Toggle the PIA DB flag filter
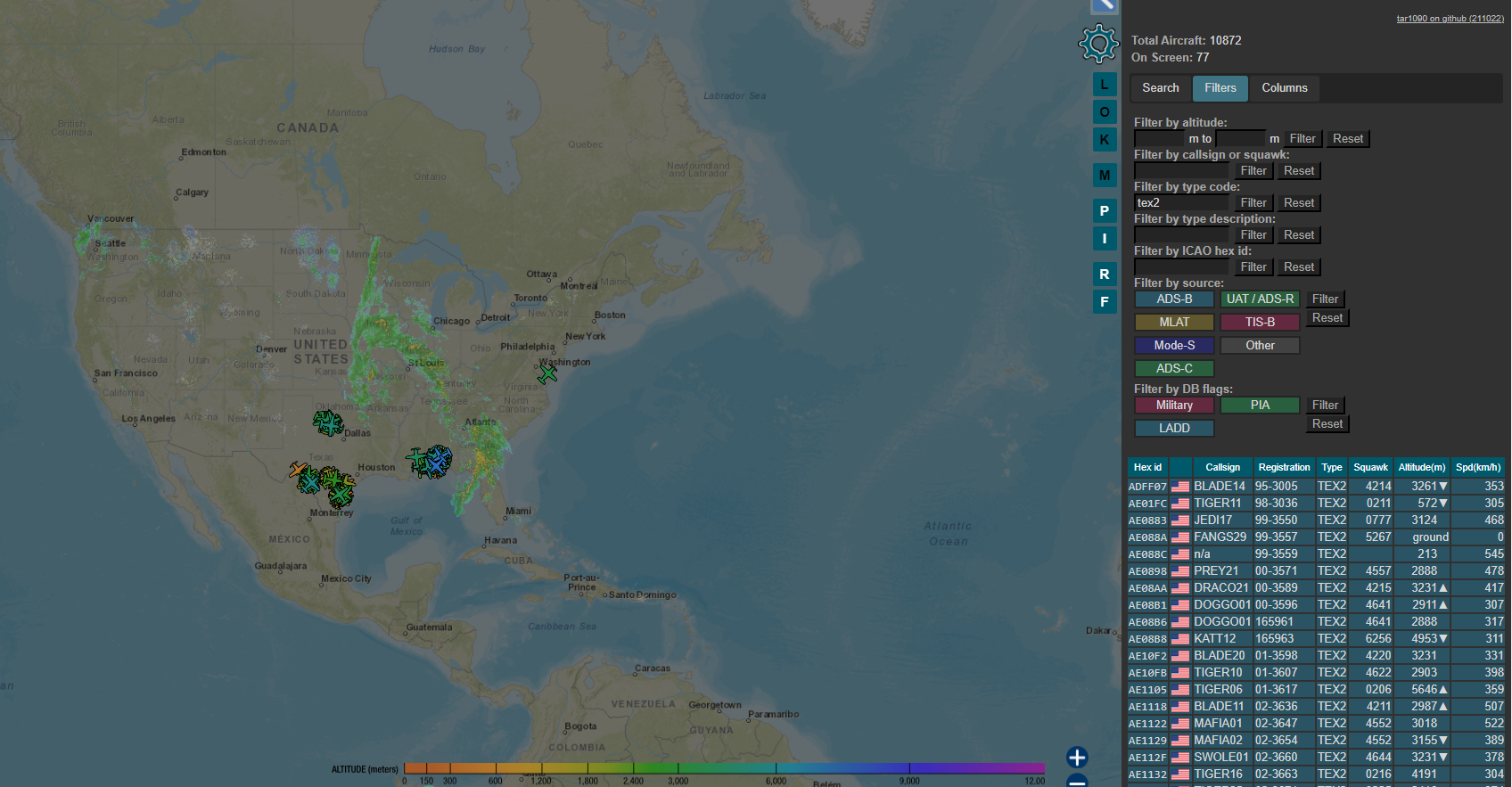This screenshot has height=787, width=1512. [1260, 406]
